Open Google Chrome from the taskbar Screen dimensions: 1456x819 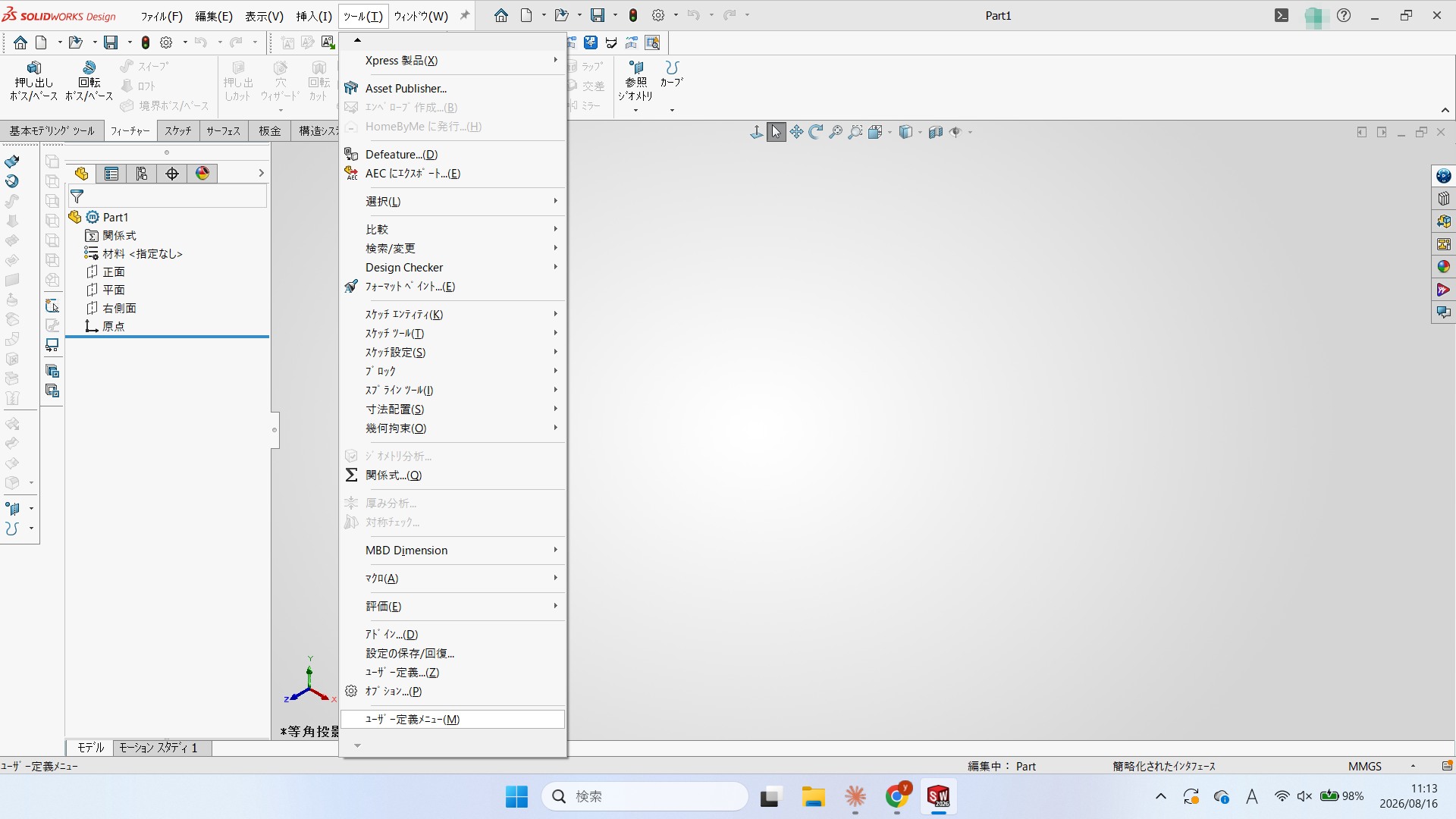click(897, 796)
